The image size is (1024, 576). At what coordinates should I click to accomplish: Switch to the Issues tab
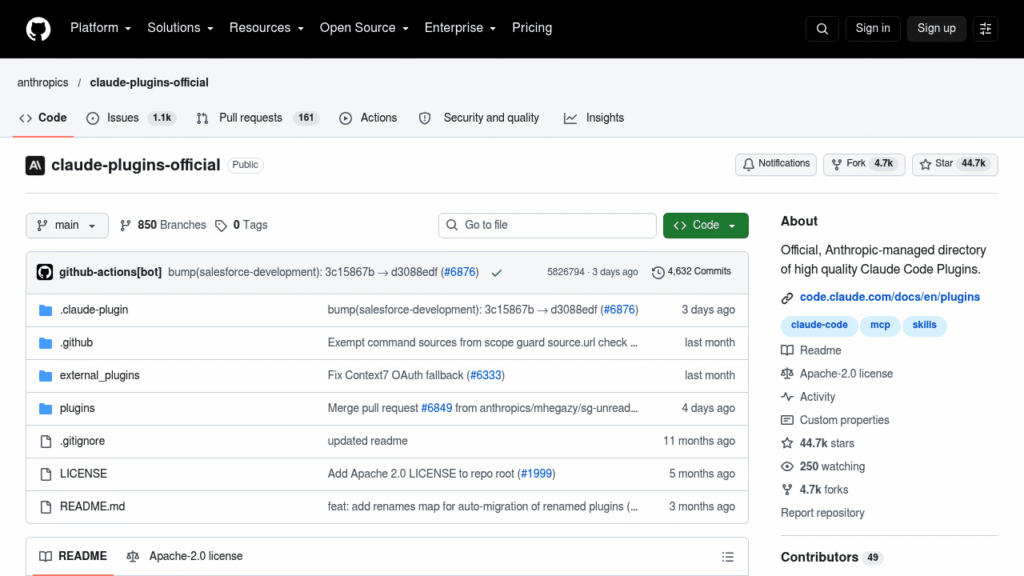click(x=131, y=118)
